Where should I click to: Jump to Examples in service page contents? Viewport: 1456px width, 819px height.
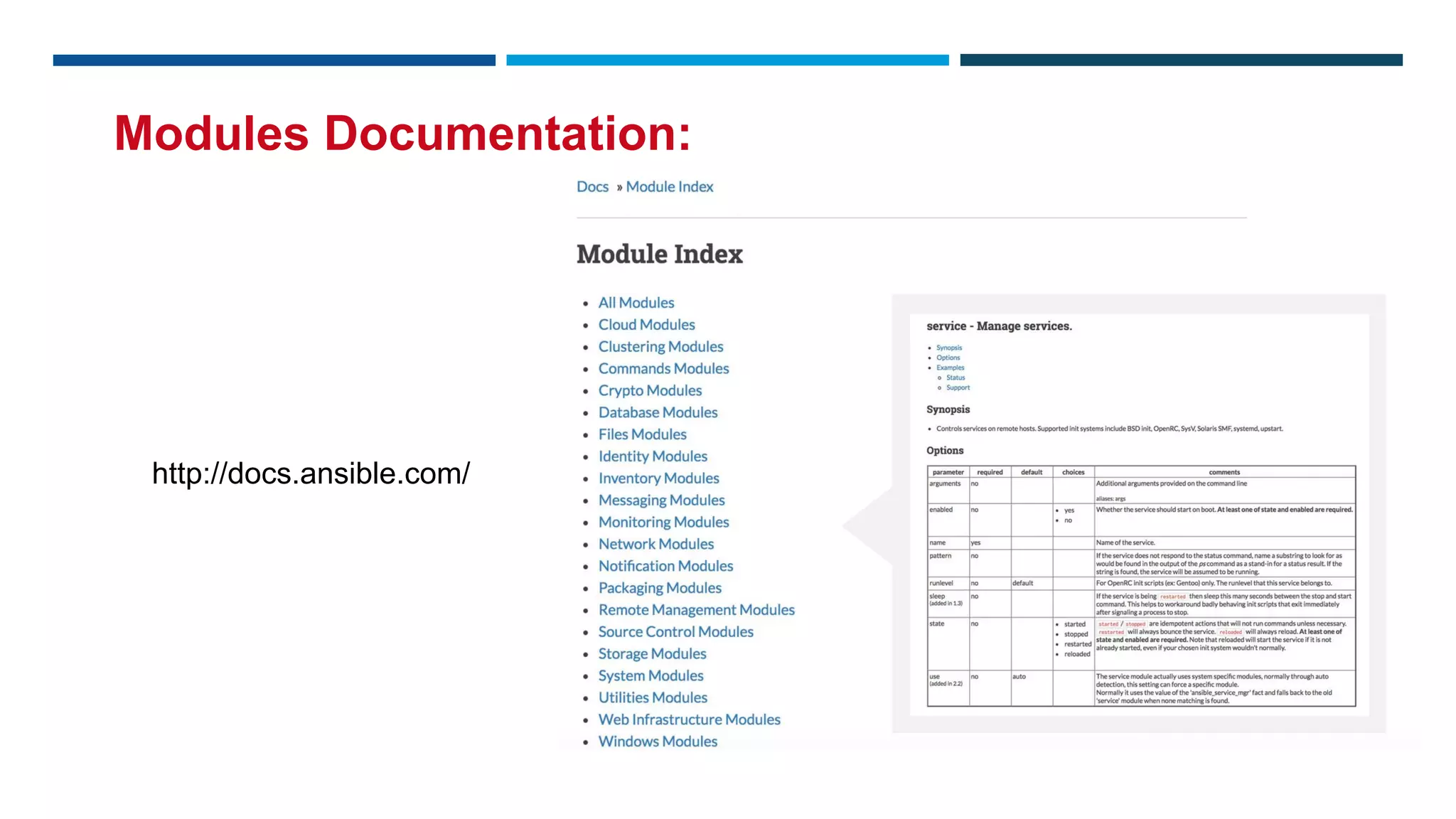tap(950, 368)
